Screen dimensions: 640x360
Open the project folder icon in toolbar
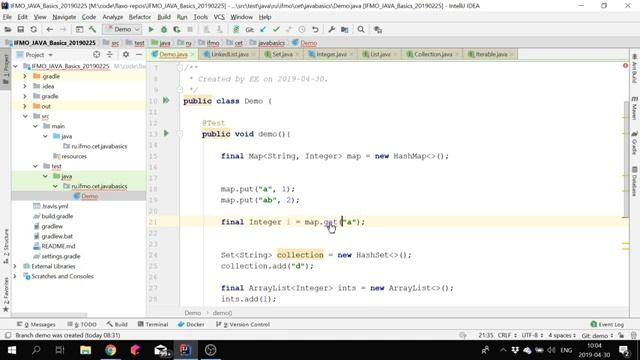click(x=7, y=29)
